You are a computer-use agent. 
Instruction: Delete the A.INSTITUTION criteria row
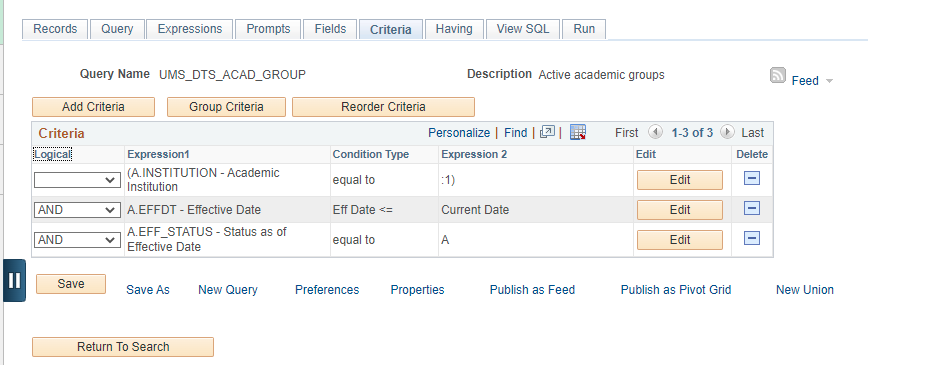[x=752, y=178]
